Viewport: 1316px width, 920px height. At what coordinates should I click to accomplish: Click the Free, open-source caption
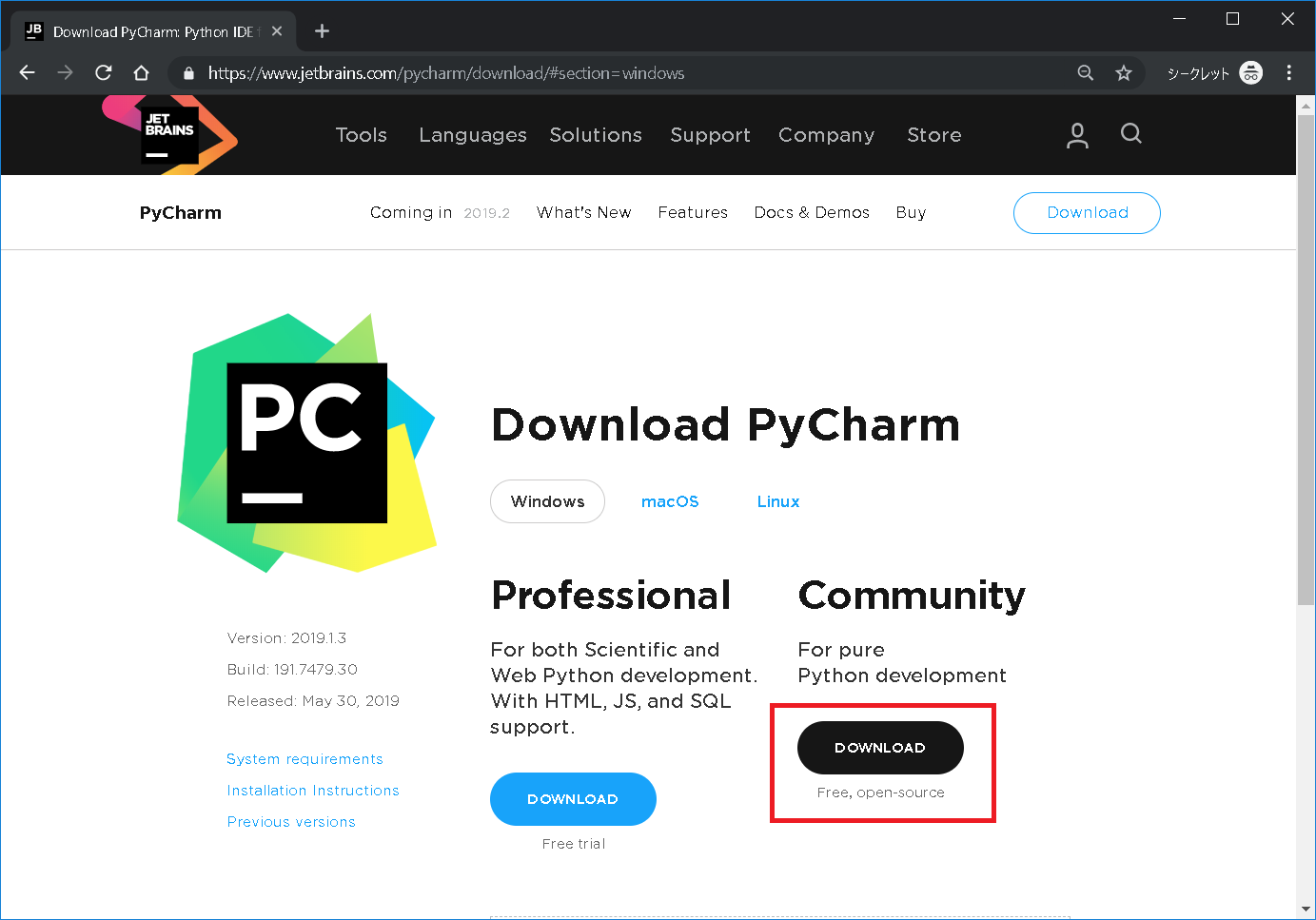click(881, 793)
